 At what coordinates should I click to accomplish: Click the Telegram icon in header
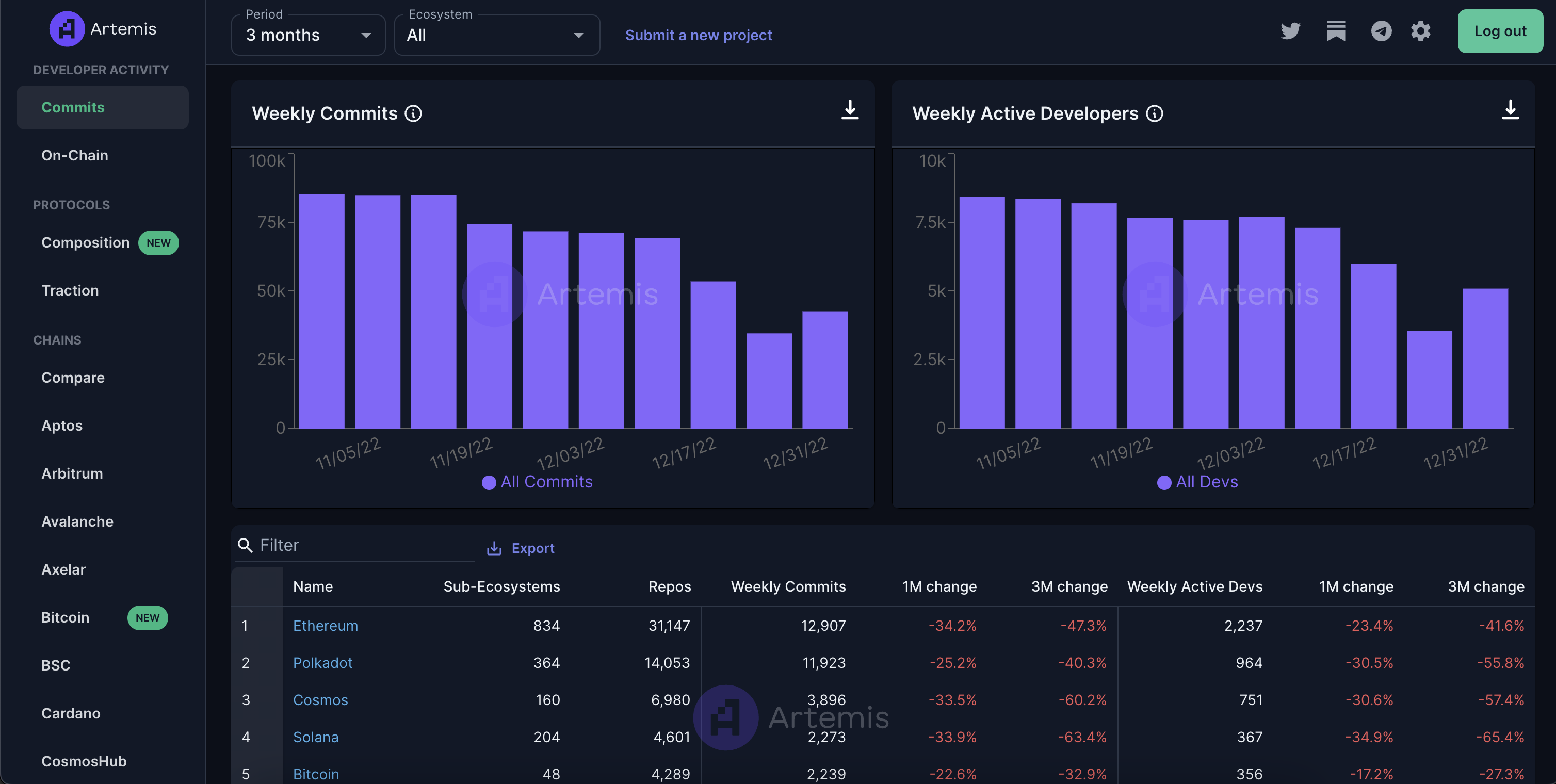coord(1381,31)
